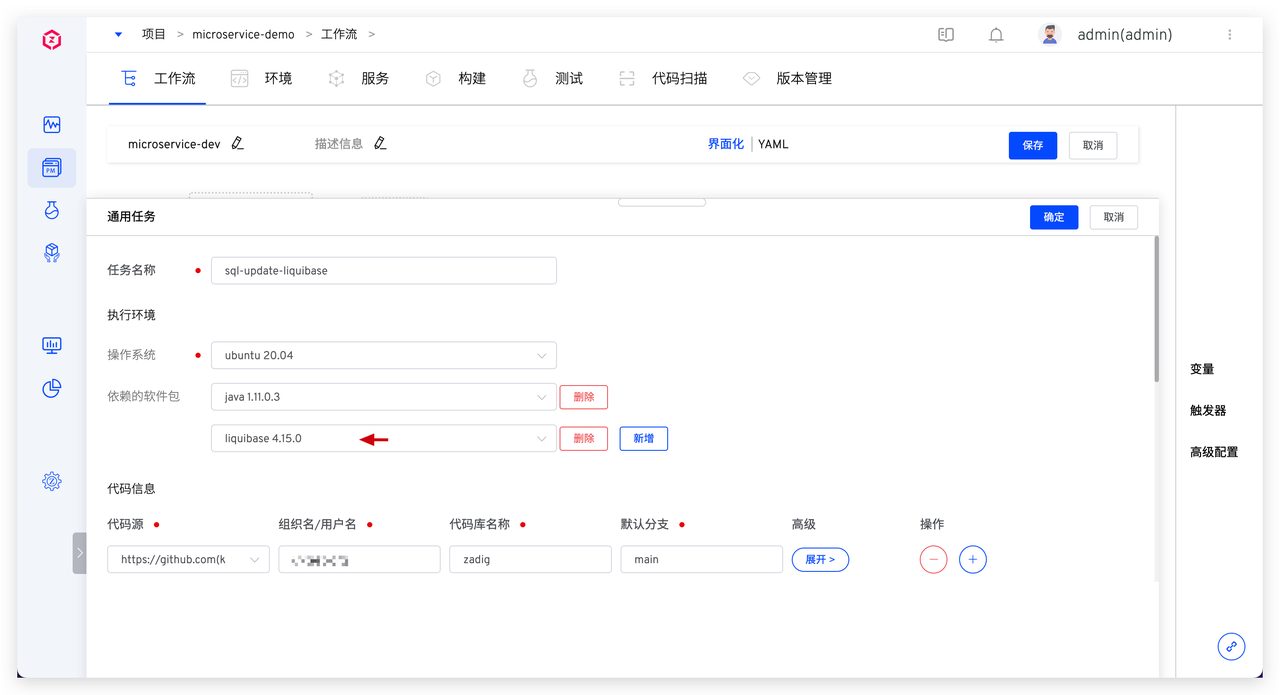
Task: Open the three-dot more menu
Action: [x=1230, y=35]
